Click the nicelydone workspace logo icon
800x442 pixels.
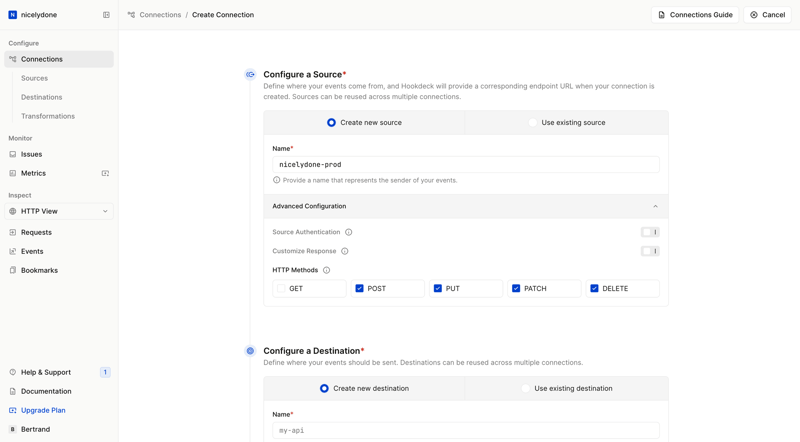pyautogui.click(x=13, y=15)
